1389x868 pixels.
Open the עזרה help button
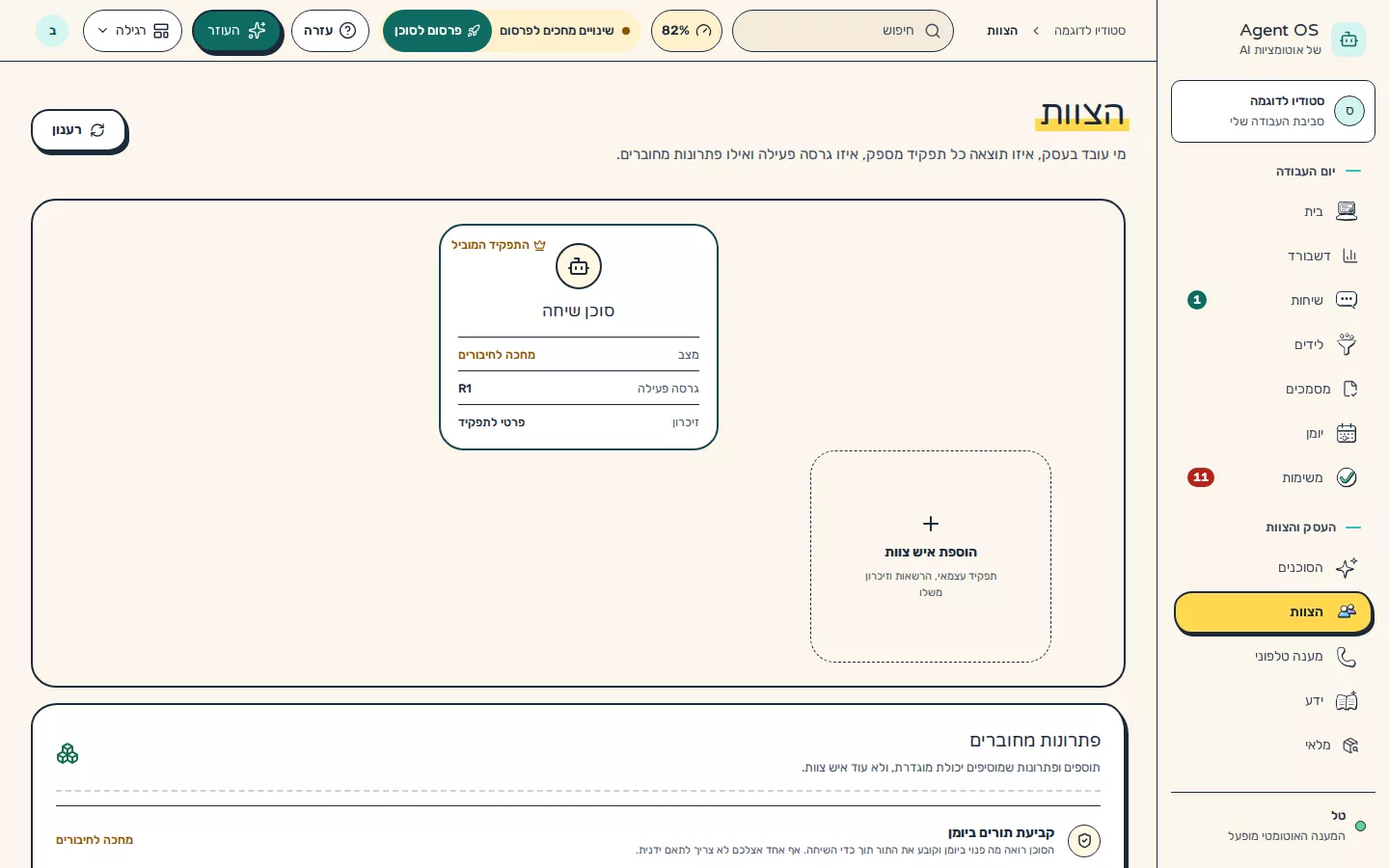pos(330,31)
